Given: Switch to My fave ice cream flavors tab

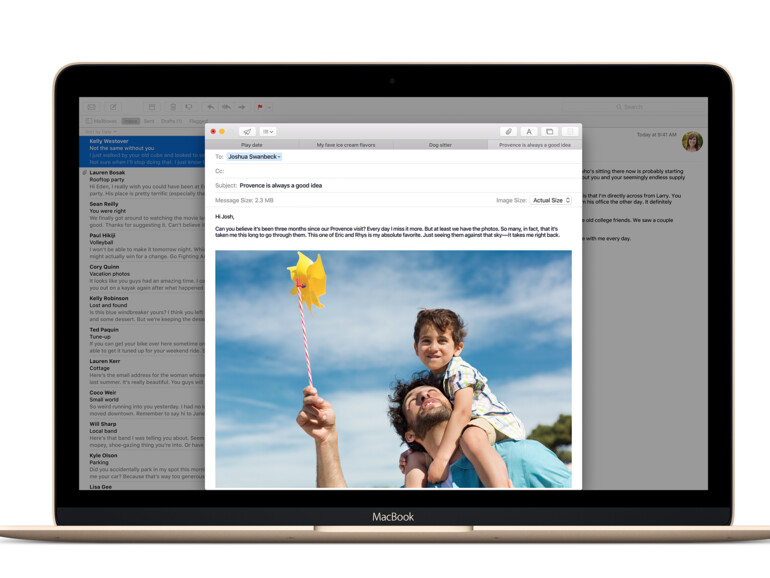Looking at the screenshot, I should coord(346,145).
